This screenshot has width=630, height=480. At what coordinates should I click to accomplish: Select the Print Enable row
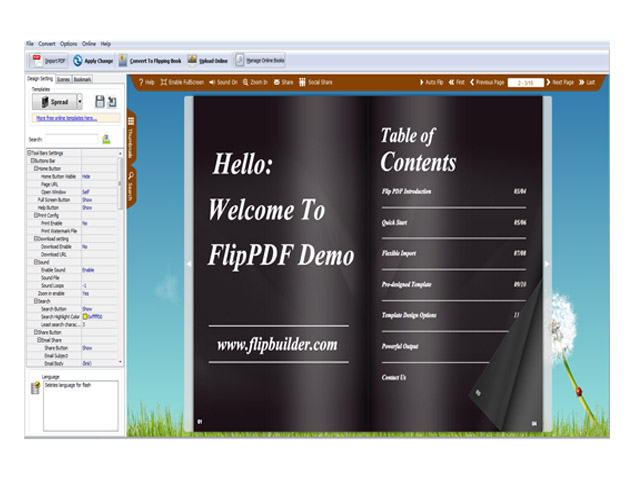[x=72, y=223]
